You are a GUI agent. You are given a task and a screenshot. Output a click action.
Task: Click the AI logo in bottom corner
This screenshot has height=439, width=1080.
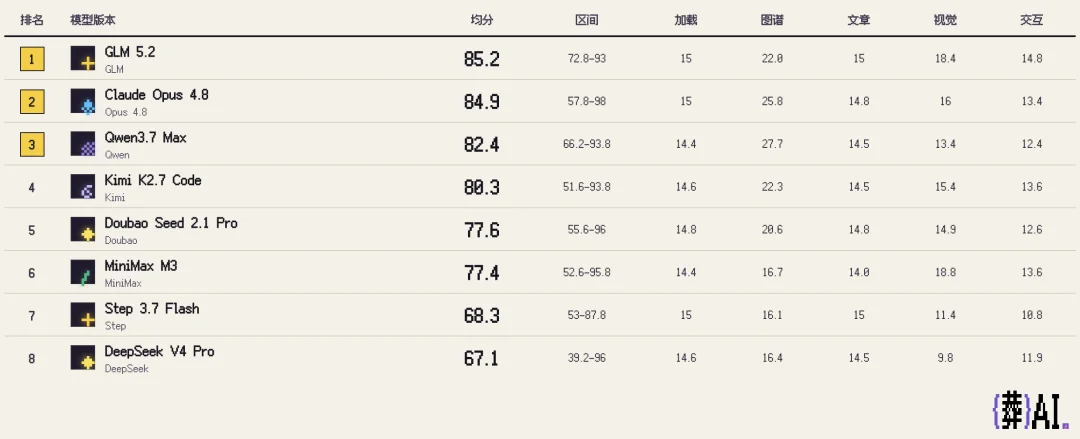[x=1030, y=411]
